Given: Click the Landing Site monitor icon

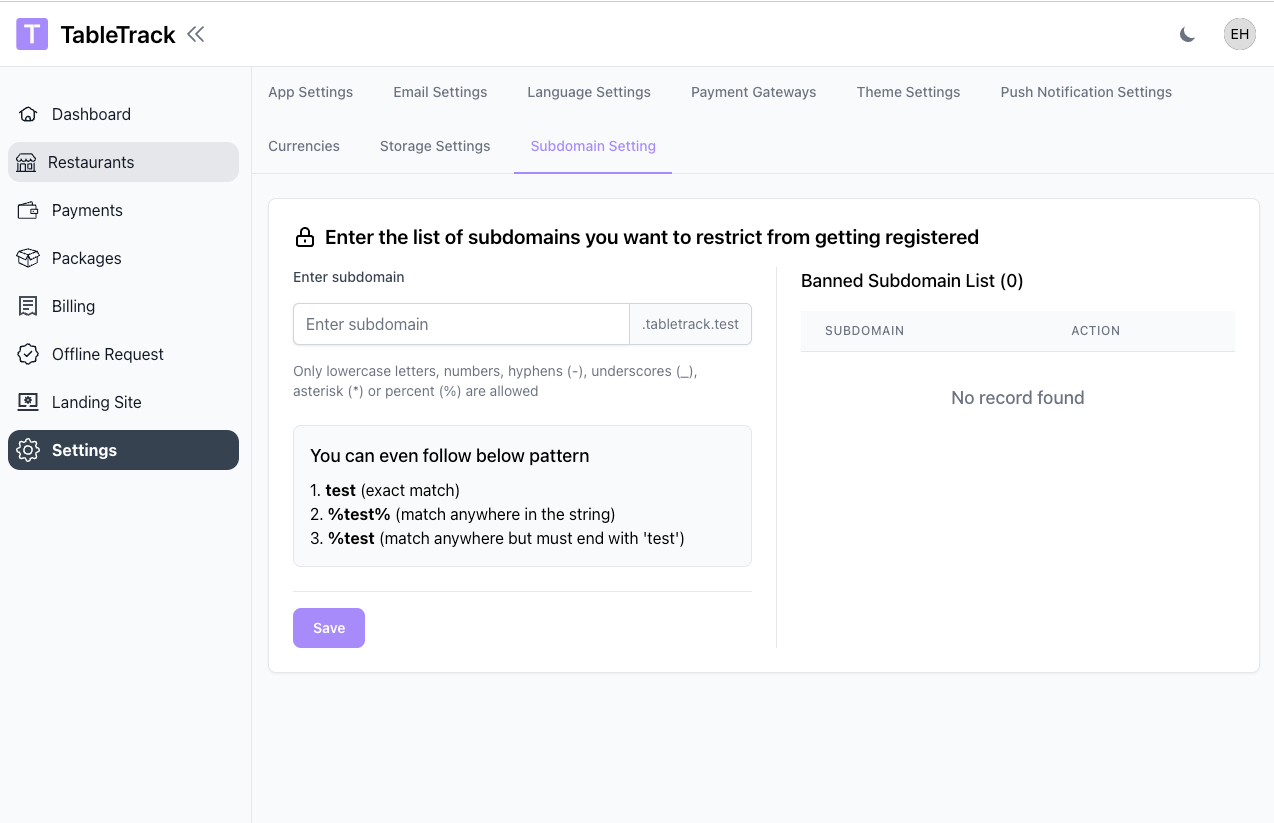Looking at the screenshot, I should coord(28,402).
